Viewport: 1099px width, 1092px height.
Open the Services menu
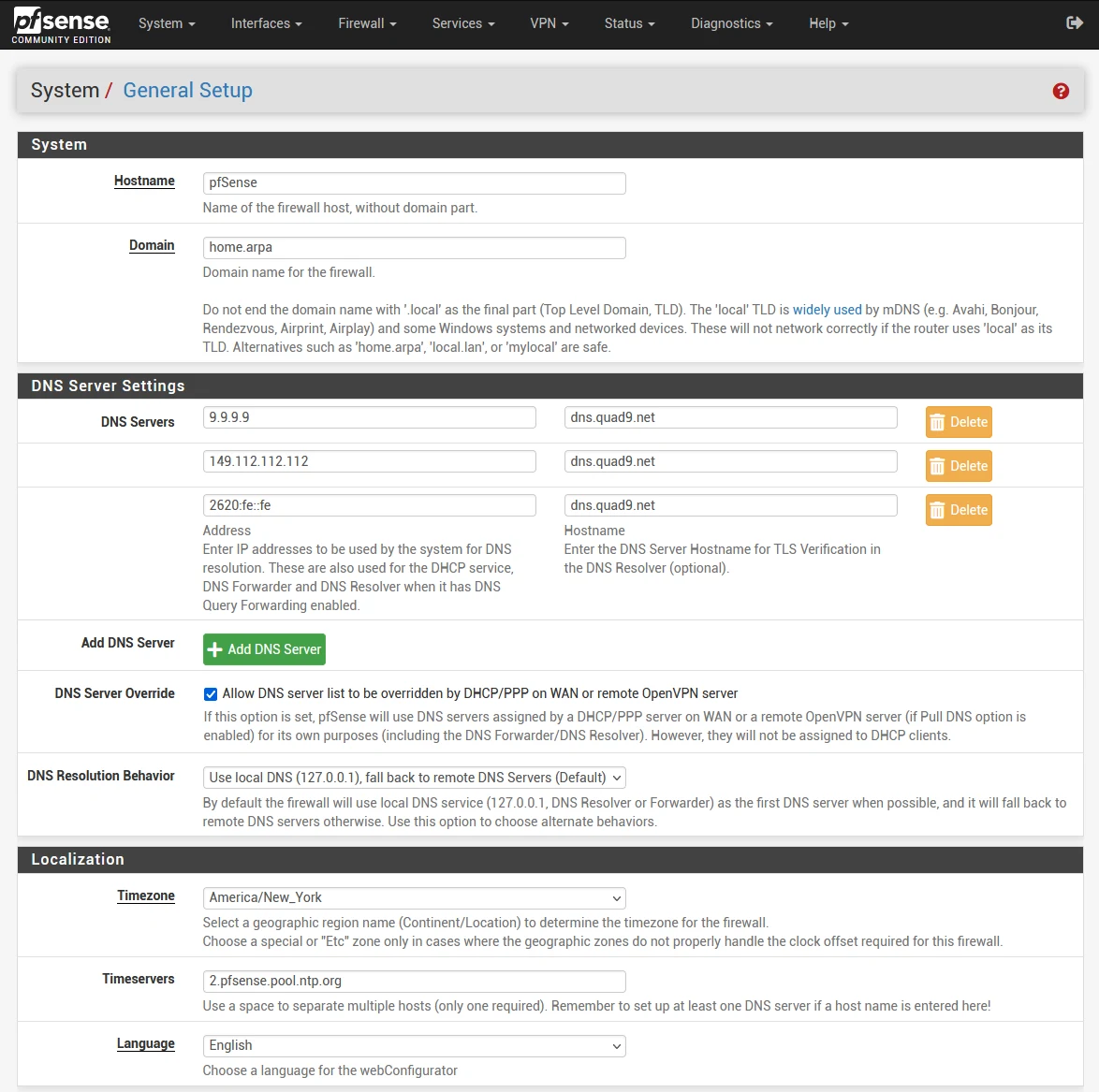[463, 23]
